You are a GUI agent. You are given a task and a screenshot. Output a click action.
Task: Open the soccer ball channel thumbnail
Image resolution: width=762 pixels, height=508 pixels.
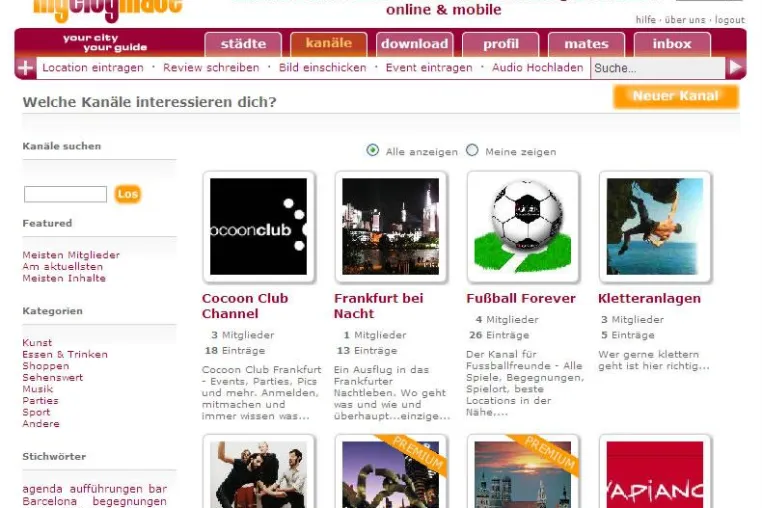click(523, 227)
